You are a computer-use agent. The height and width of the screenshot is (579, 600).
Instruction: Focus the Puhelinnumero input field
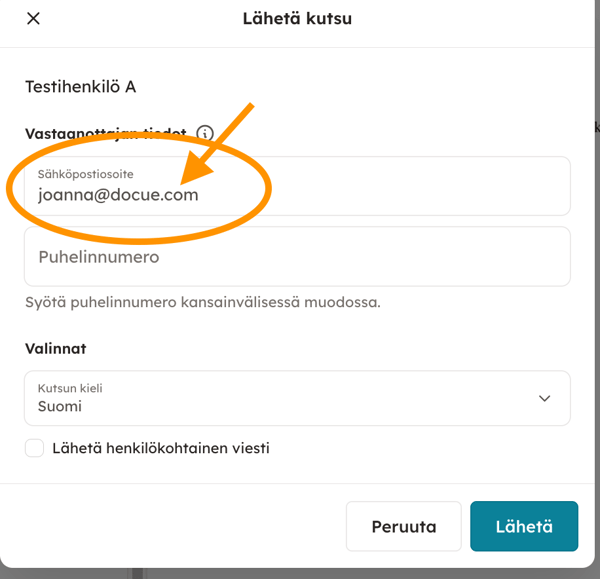(x=297, y=257)
